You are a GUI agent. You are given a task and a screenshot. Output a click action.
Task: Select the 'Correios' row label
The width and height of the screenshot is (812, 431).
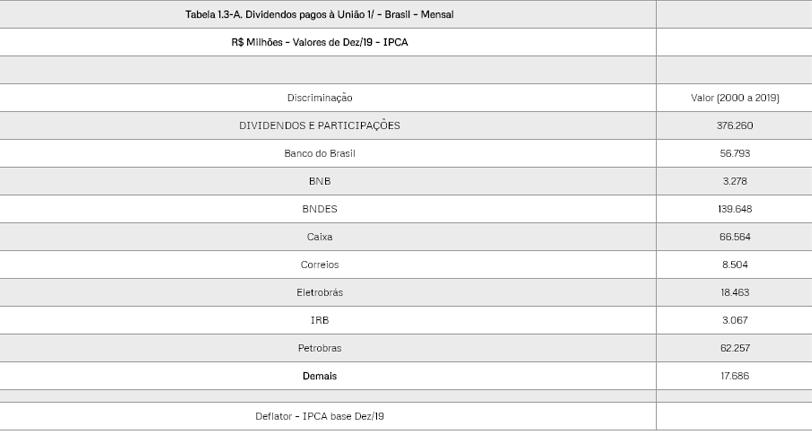pyautogui.click(x=319, y=265)
